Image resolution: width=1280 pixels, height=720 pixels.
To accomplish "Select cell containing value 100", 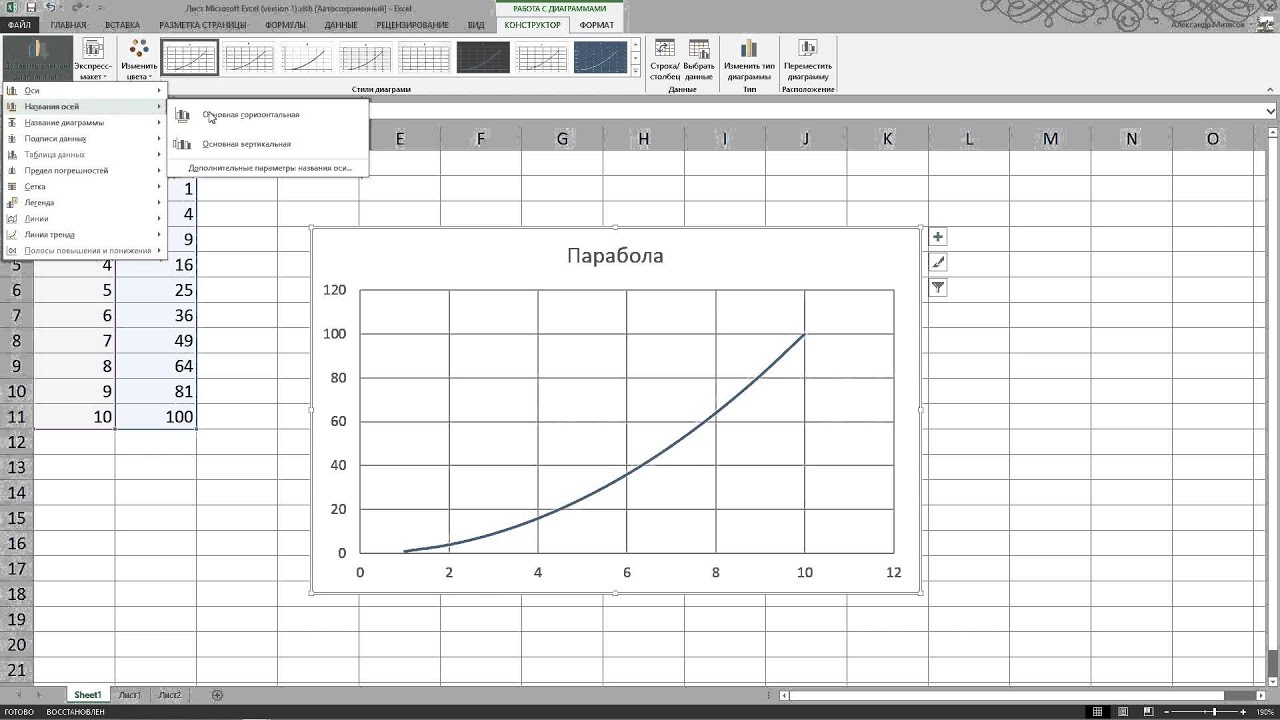I will [x=156, y=417].
